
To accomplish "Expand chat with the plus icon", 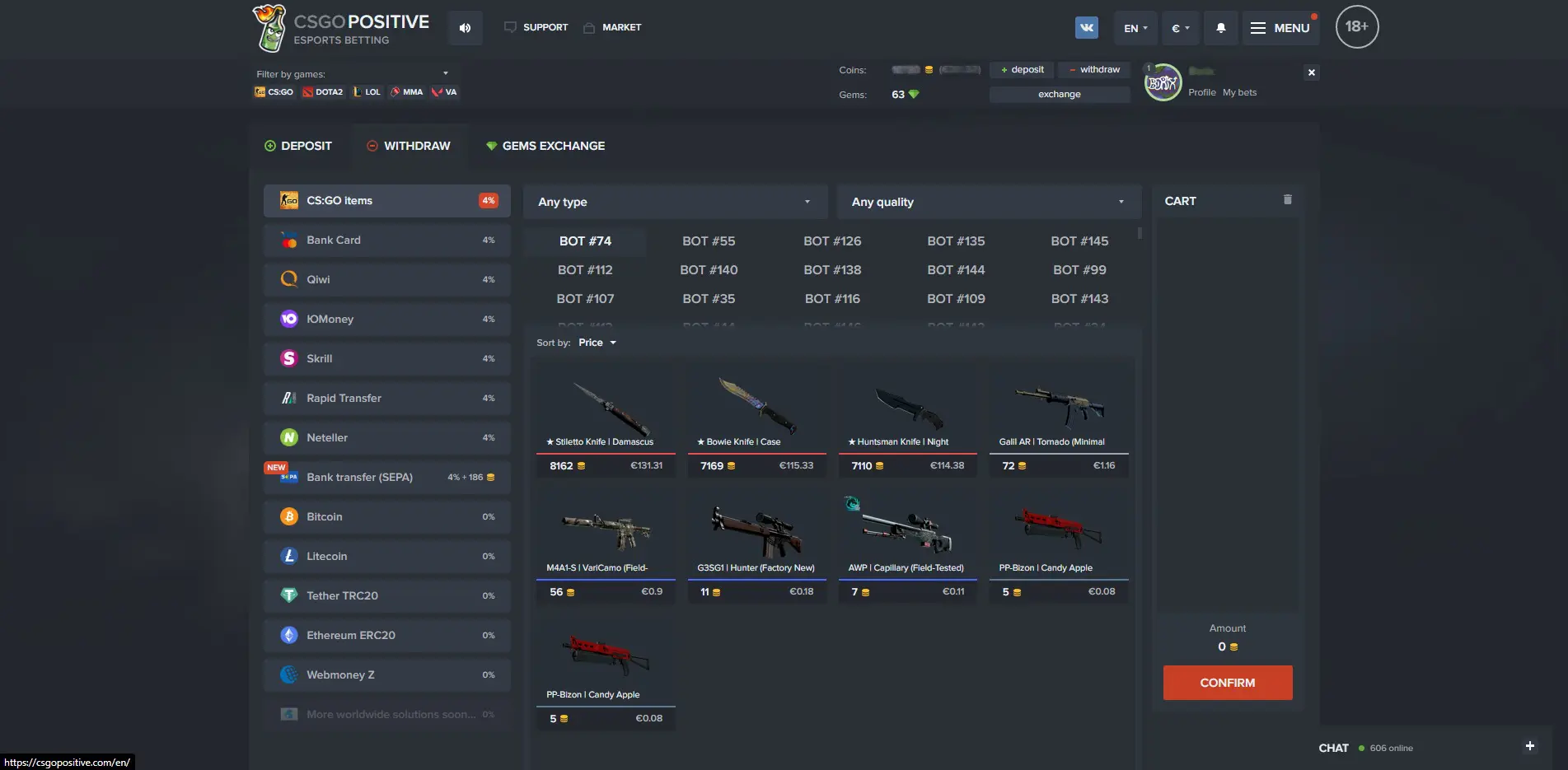I will tap(1530, 746).
